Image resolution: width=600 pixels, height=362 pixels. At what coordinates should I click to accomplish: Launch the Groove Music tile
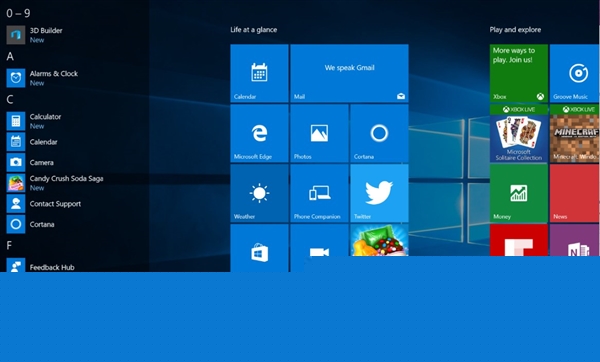click(575, 73)
